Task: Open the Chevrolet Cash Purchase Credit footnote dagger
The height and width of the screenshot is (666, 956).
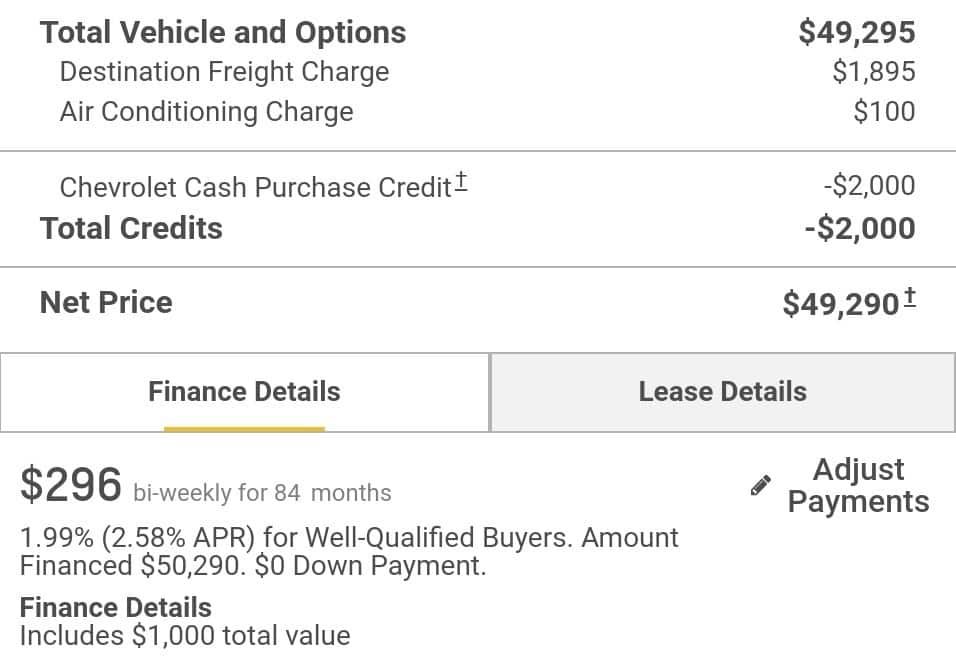Action: click(x=461, y=183)
